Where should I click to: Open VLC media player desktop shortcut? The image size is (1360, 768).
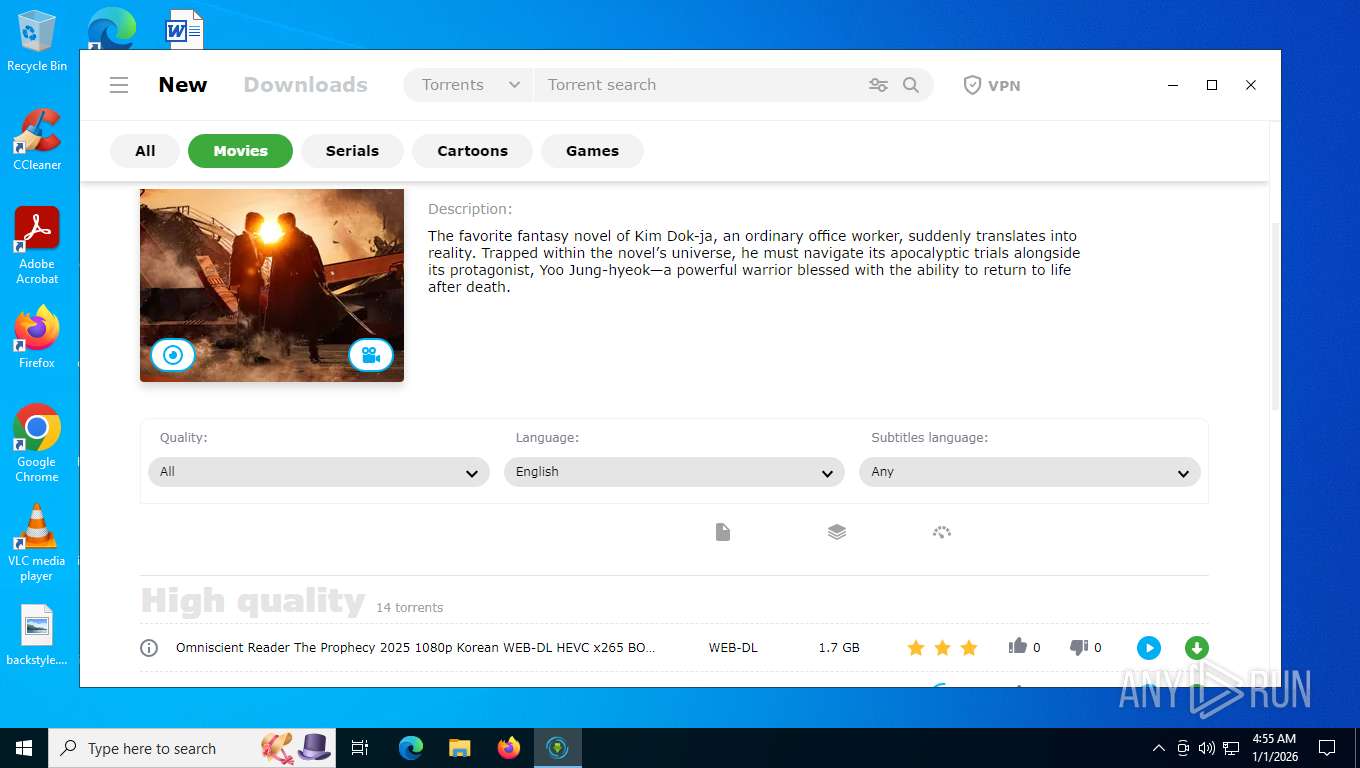coord(37,542)
